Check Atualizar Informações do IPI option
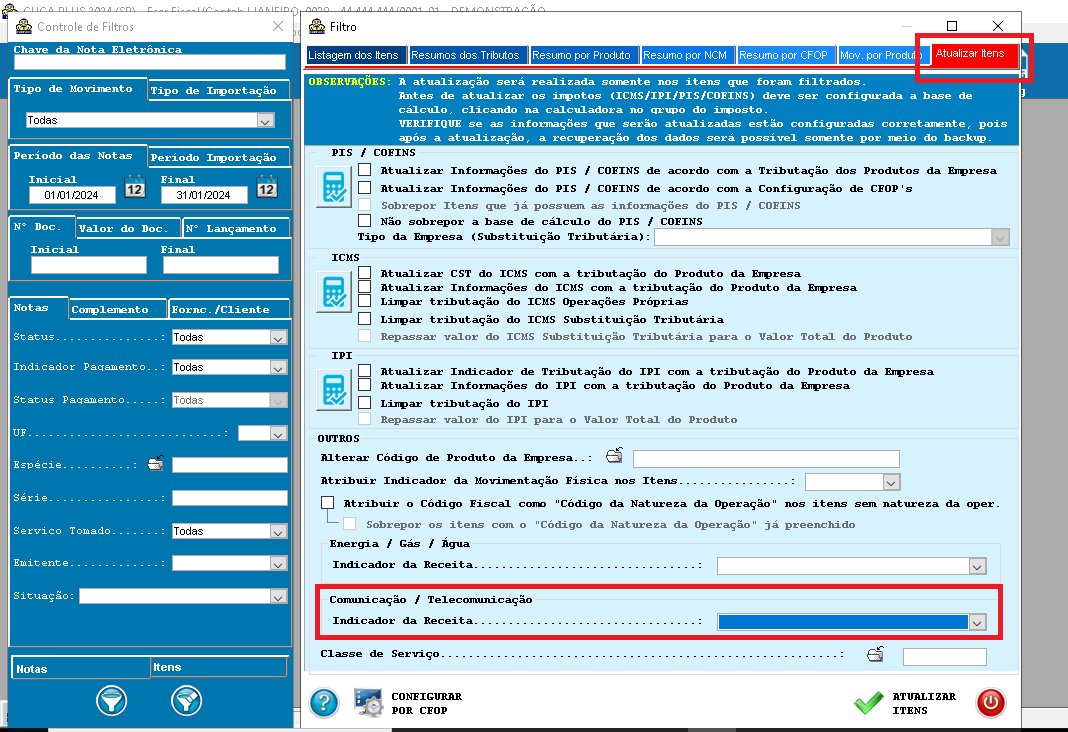1068x732 pixels. click(x=365, y=385)
